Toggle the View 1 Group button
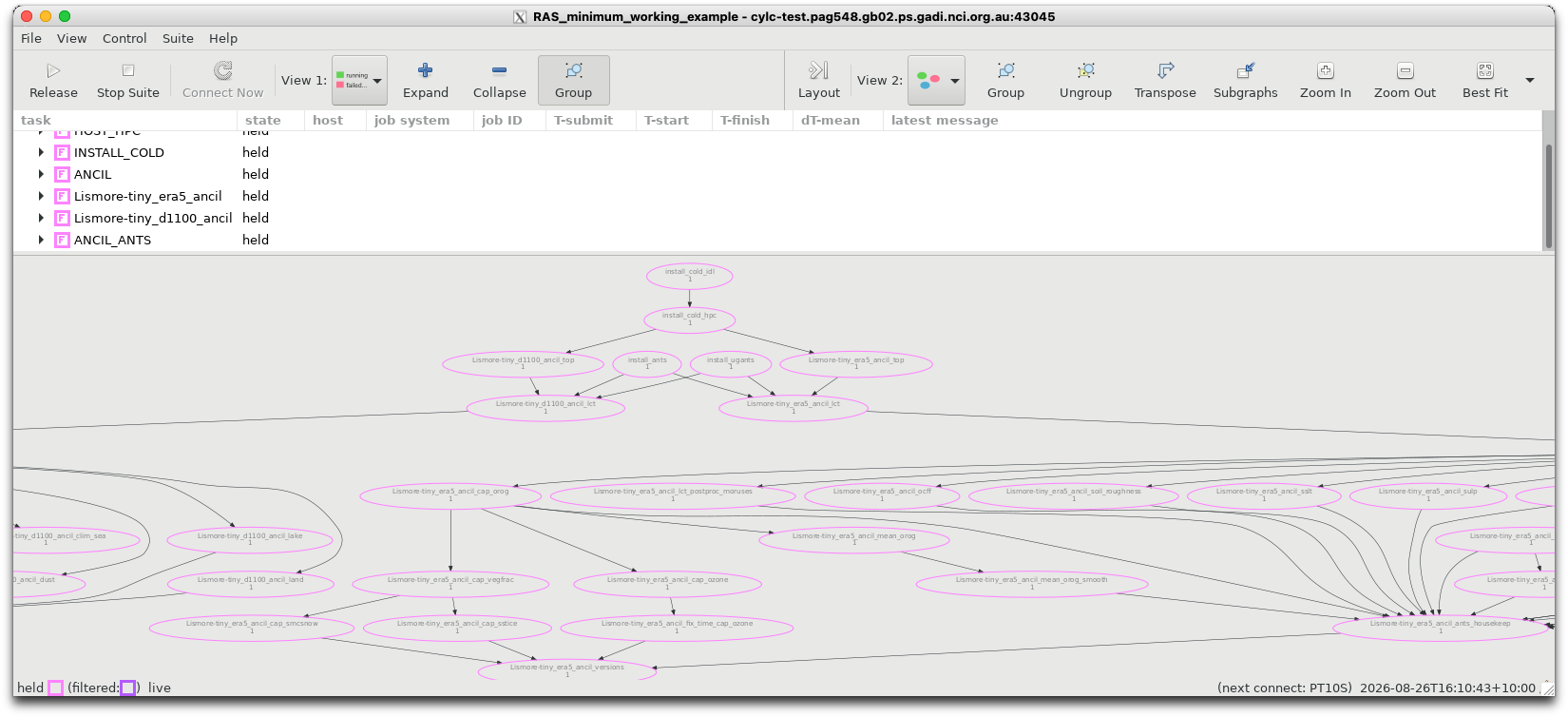Image resolution: width=1568 pixels, height=717 pixels. coord(573,80)
